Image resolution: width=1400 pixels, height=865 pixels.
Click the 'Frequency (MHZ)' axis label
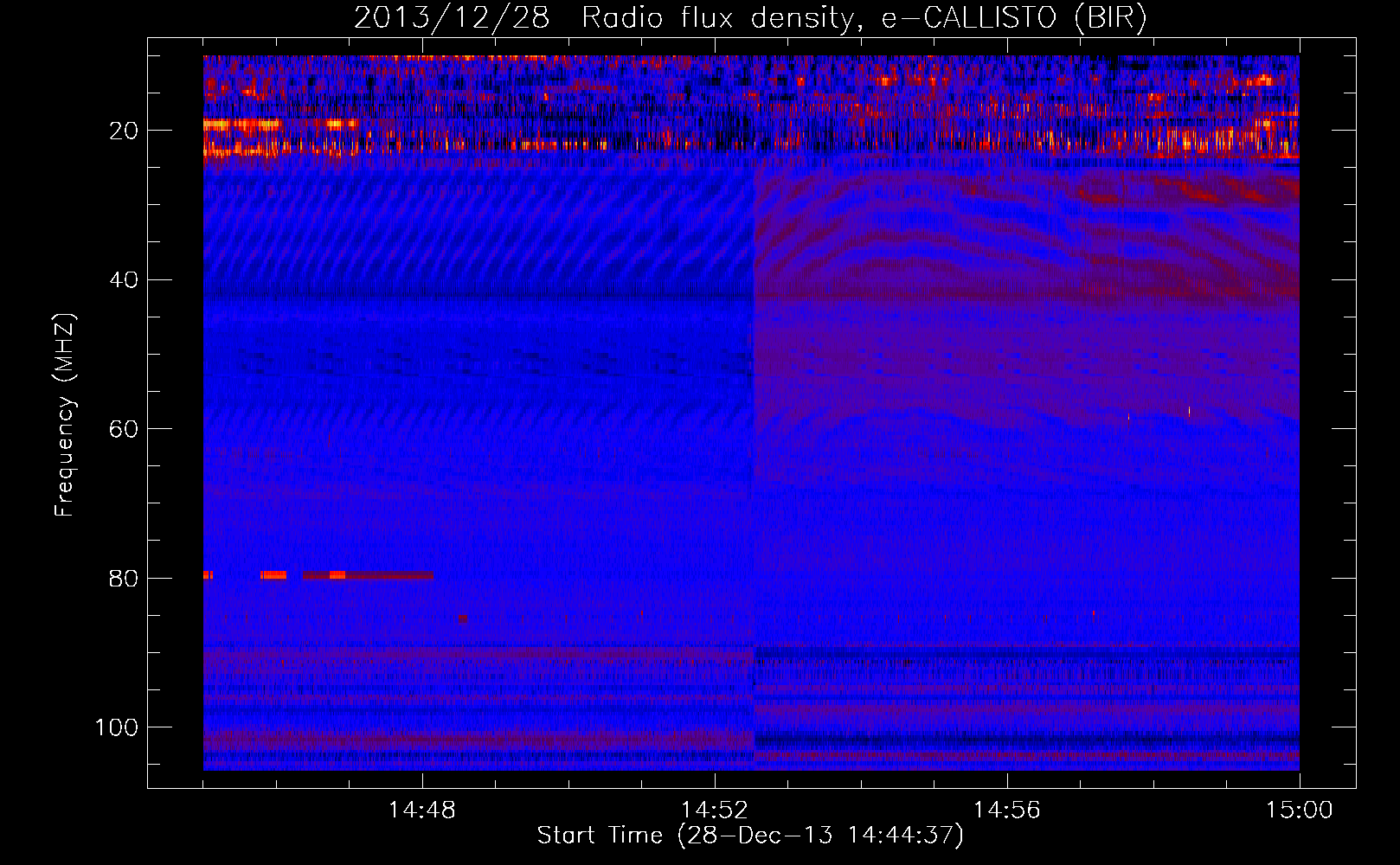65,415
